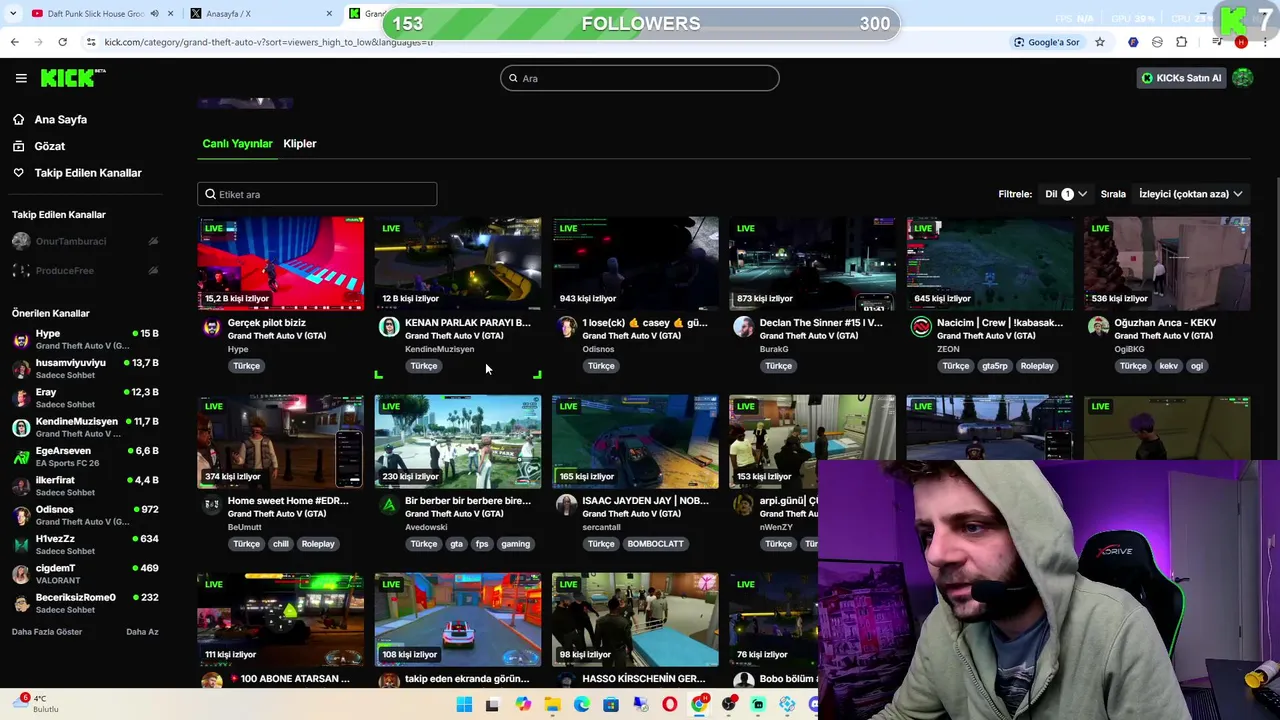This screenshot has width=1280, height=720.
Task: Open Opera from the taskbar
Action: (669, 705)
